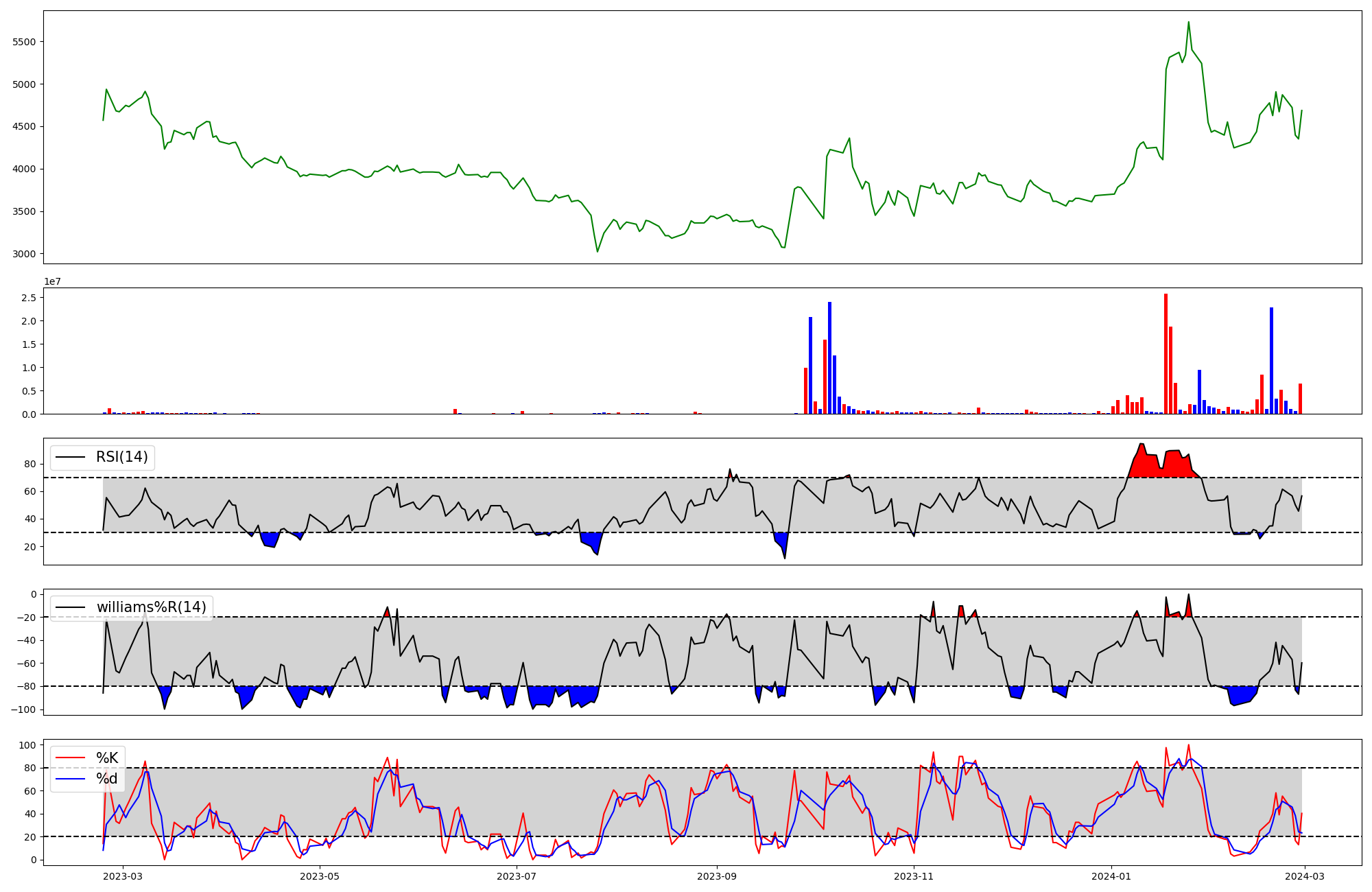Click the 2.5 volume axis tick label
This screenshot has height=892, width=1372.
click(28, 298)
